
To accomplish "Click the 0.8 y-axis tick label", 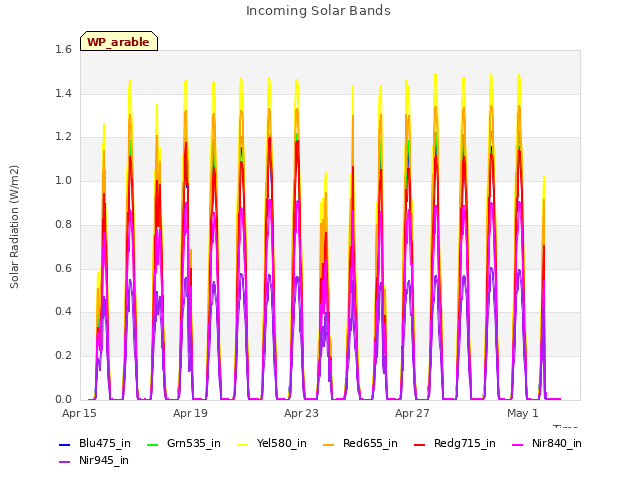I will (63, 224).
